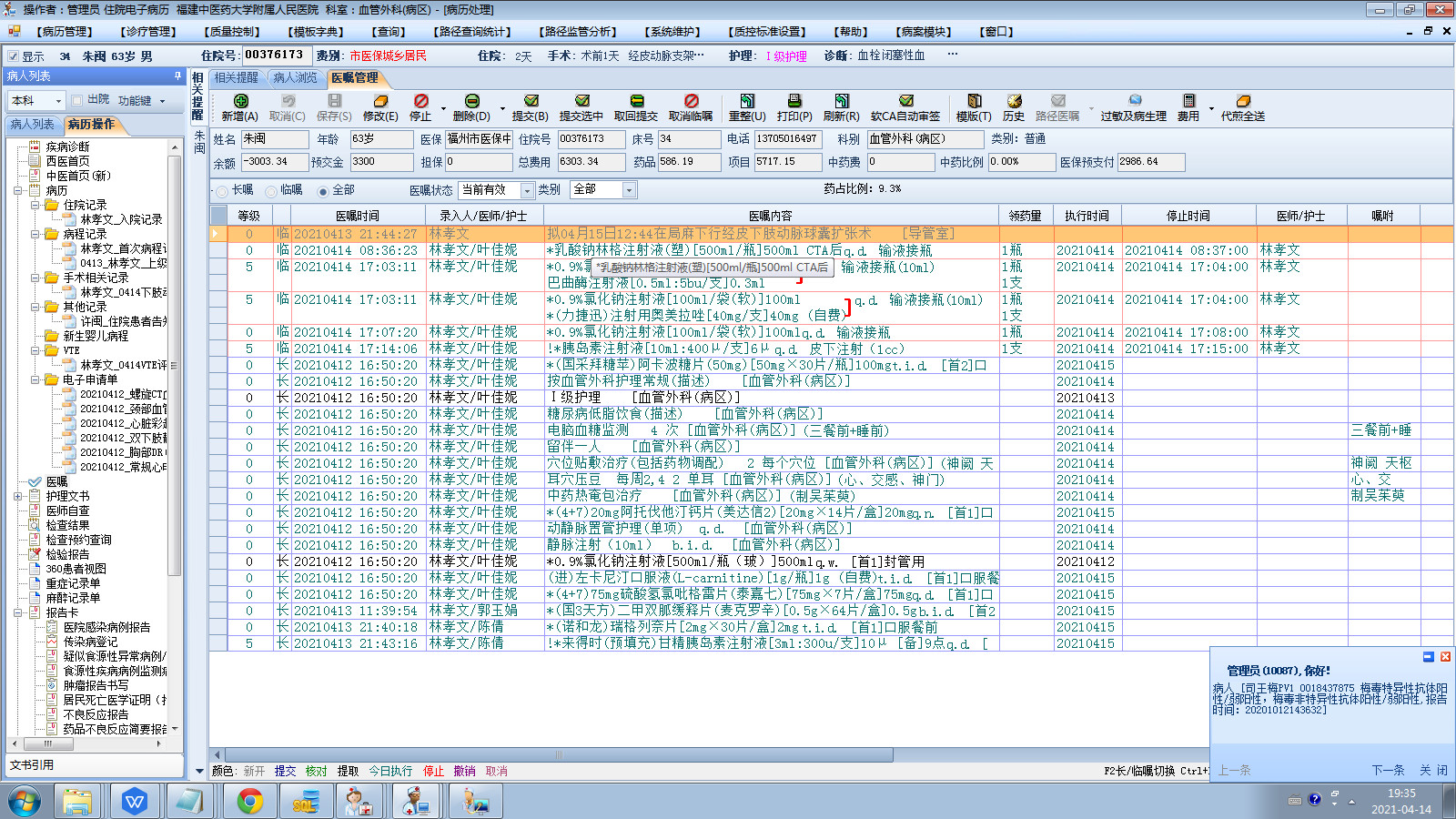Open 医嘱 in the record tree
Image resolution: width=1456 pixels, height=819 pixels.
coord(56,482)
